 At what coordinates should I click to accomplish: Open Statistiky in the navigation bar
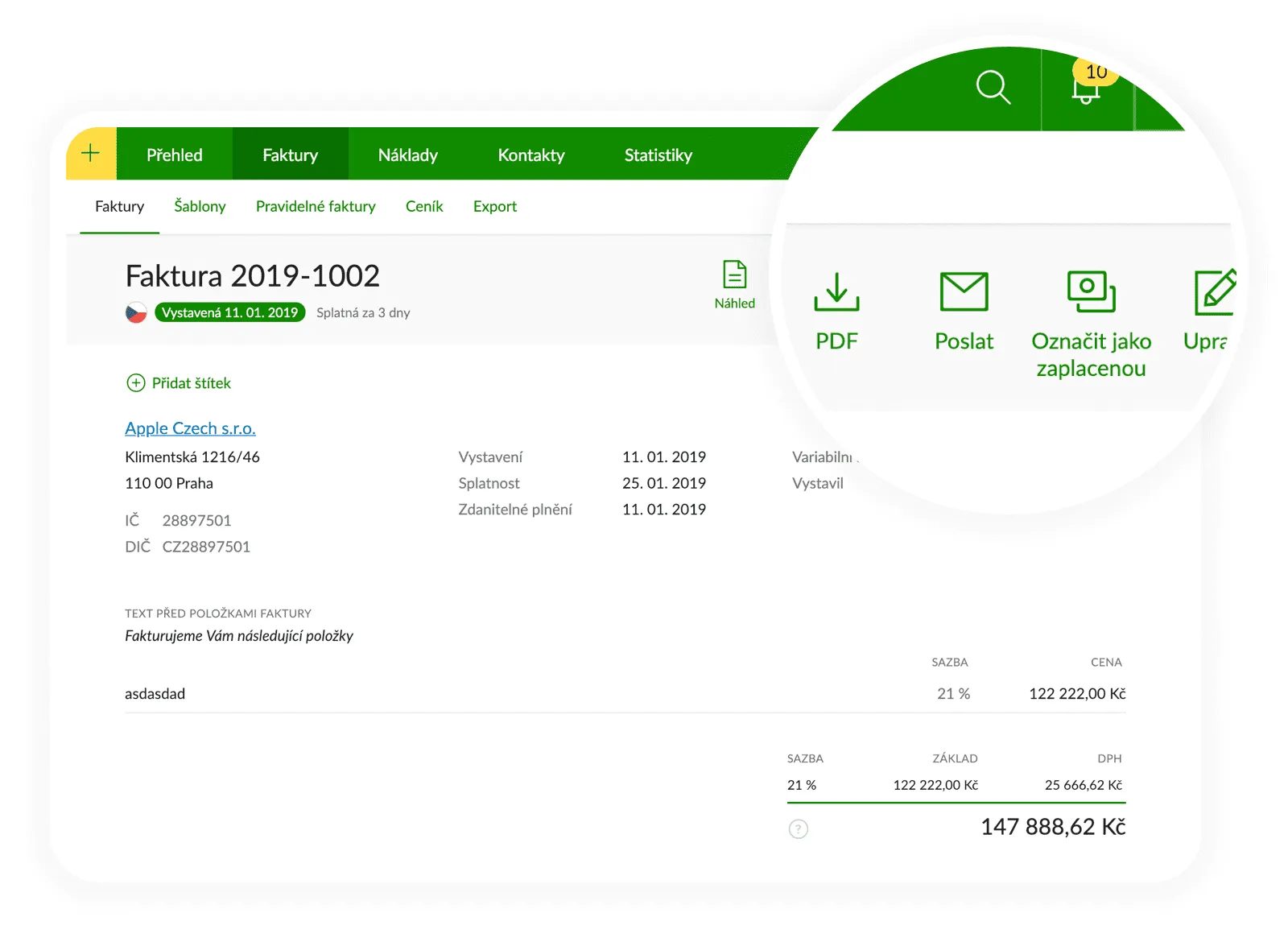click(658, 155)
